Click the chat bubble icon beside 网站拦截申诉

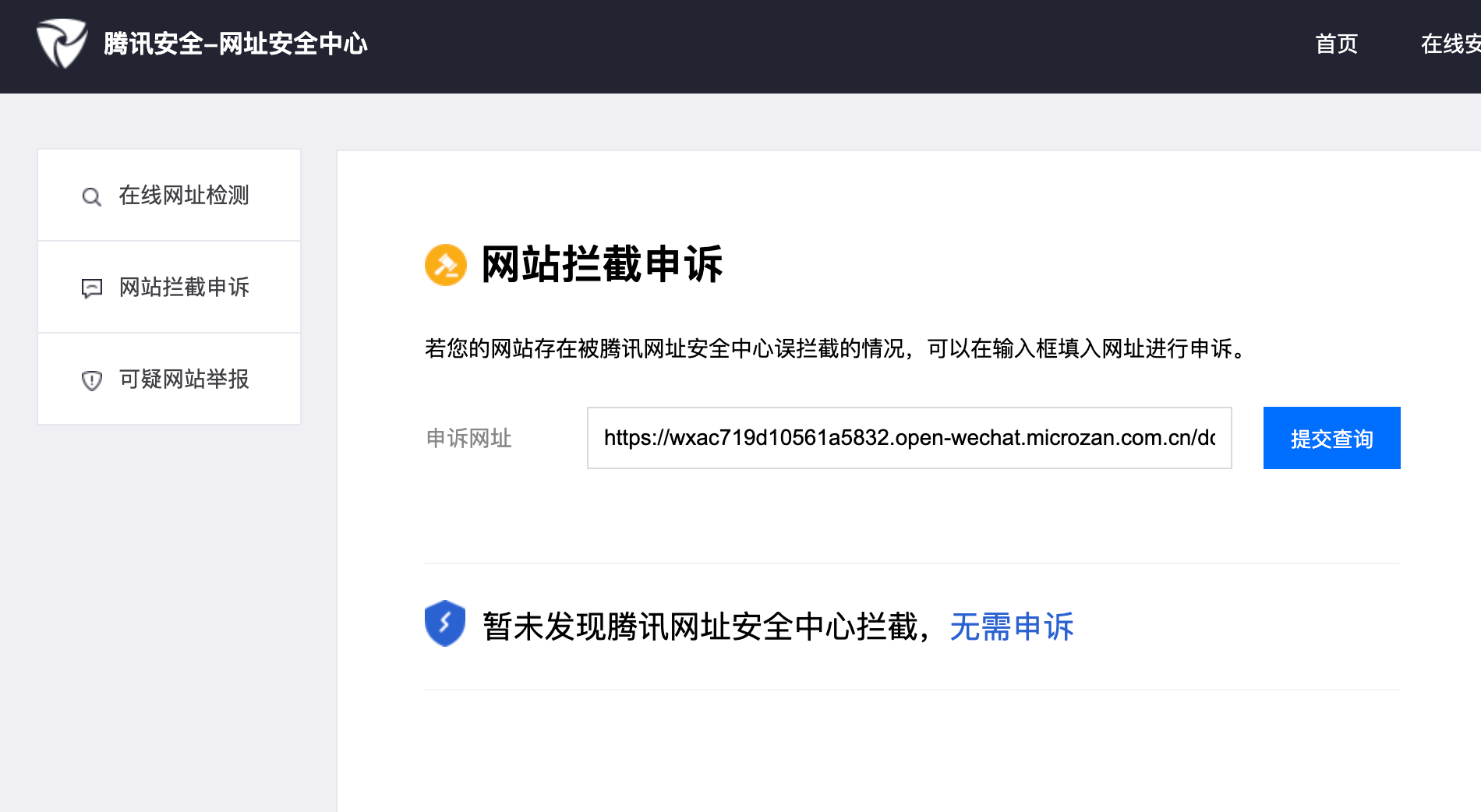pos(92,288)
